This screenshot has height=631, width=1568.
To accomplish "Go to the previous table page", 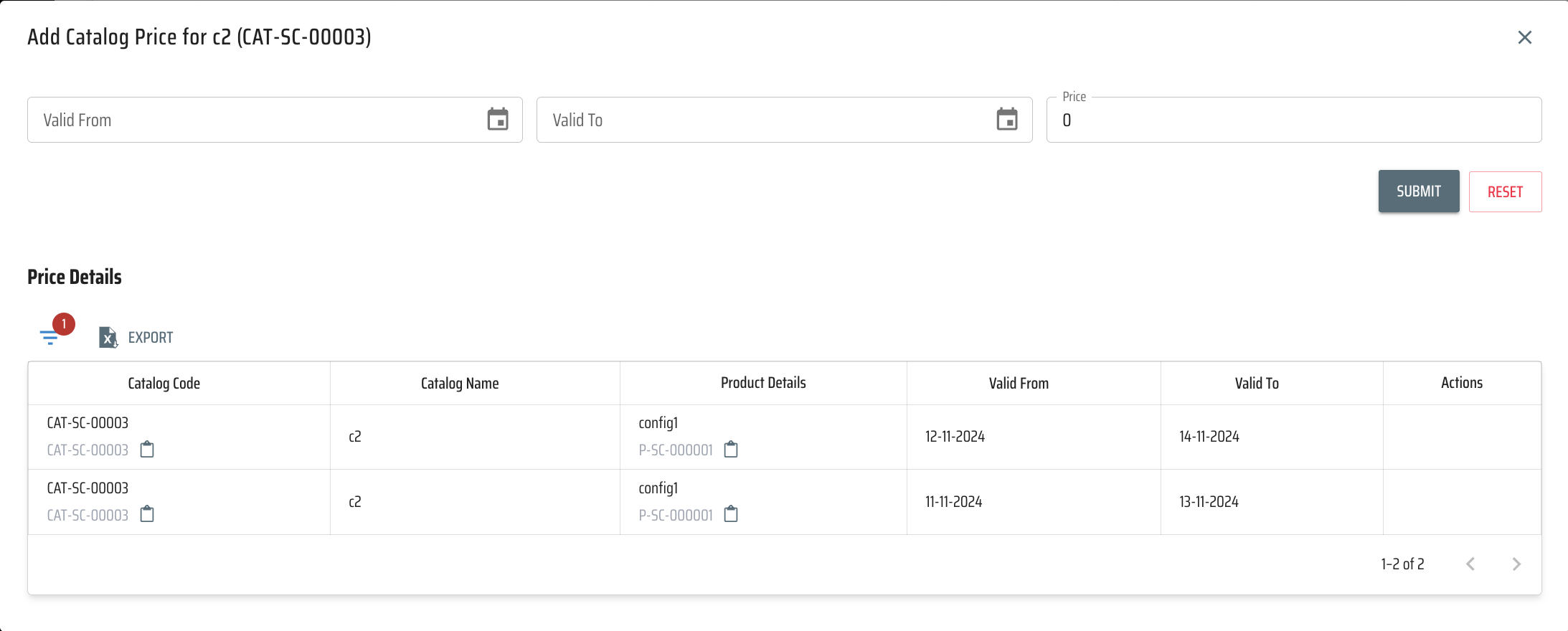I will coord(1470,564).
